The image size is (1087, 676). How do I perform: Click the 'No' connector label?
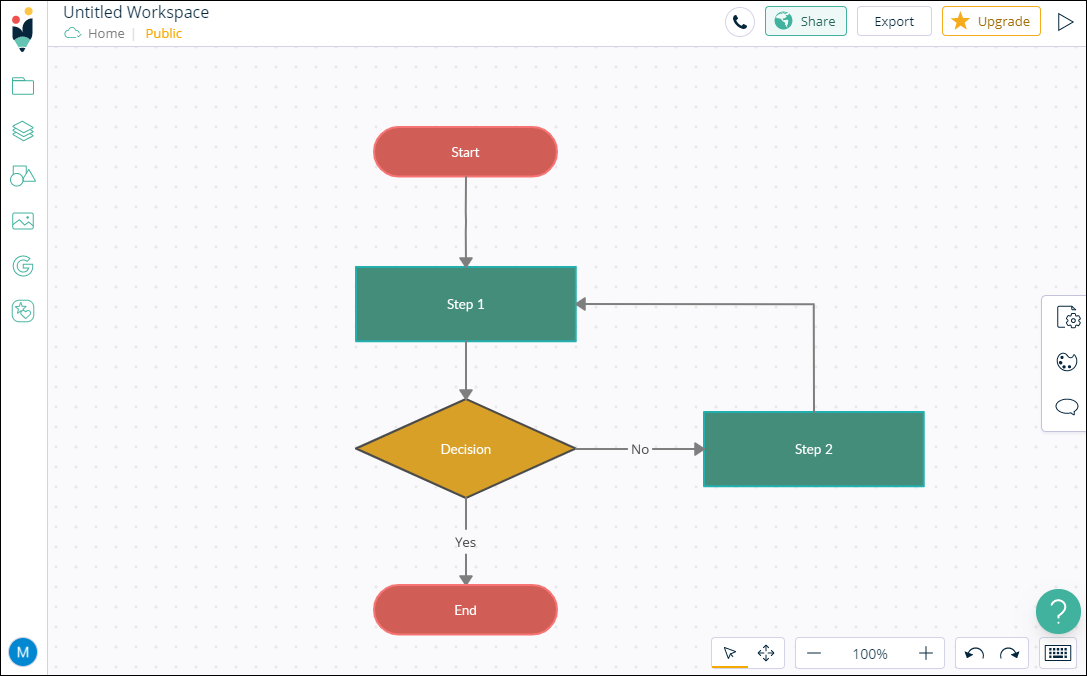pyautogui.click(x=640, y=449)
